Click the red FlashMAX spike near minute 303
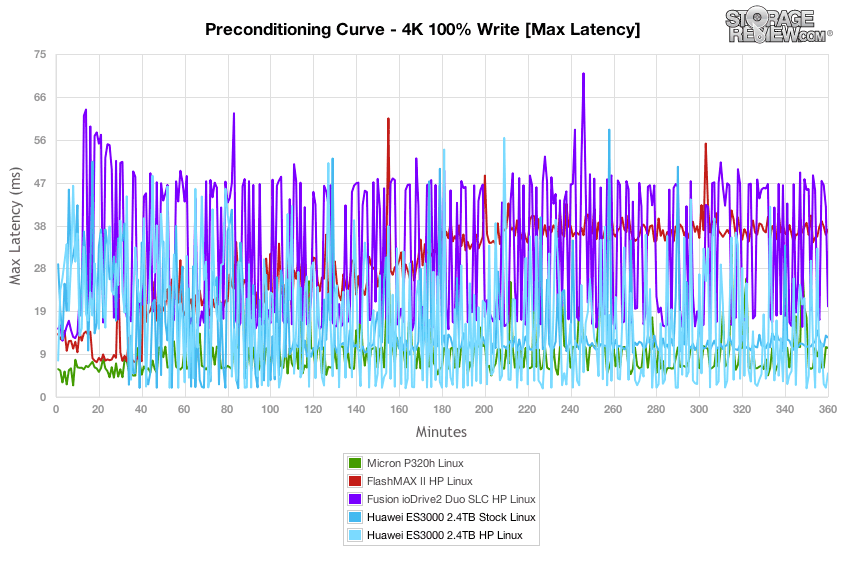850x567 pixels. 705,145
